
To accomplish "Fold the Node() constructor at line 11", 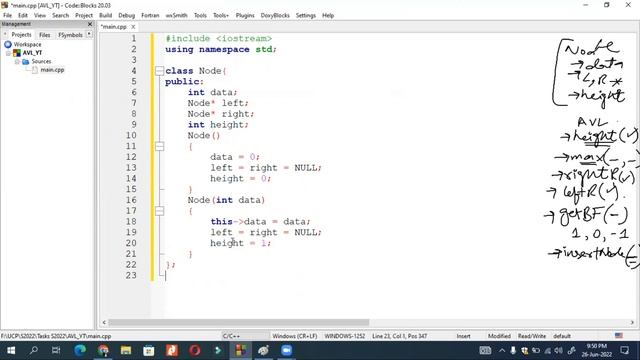I will tap(160, 146).
